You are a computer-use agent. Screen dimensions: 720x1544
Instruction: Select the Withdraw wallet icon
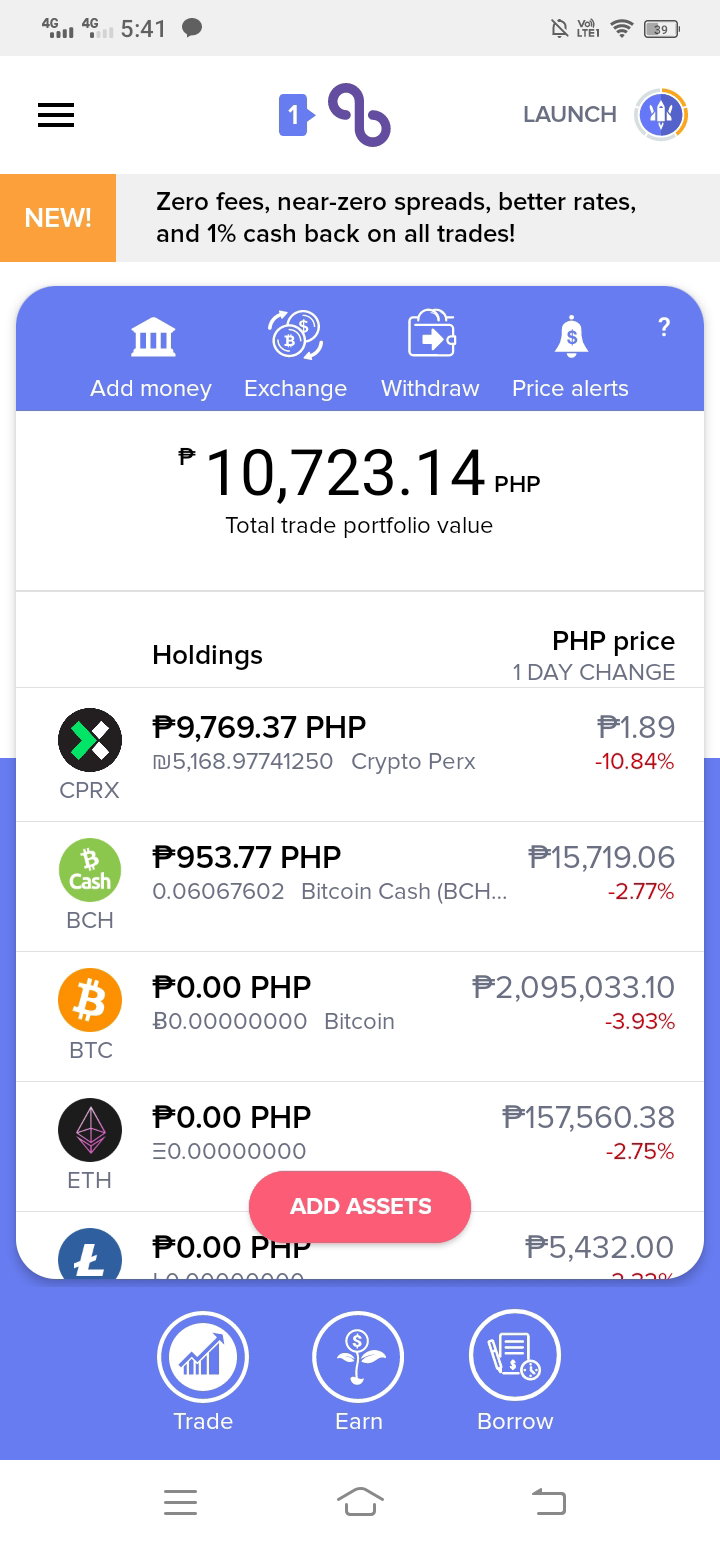tap(431, 335)
